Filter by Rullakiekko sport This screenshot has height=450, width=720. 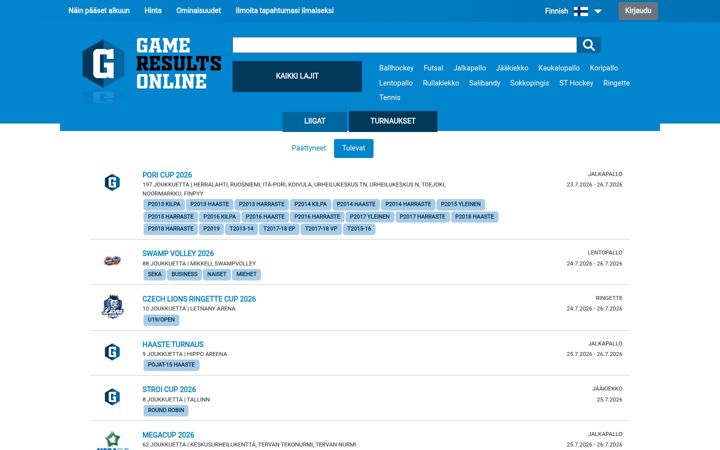coord(441,83)
